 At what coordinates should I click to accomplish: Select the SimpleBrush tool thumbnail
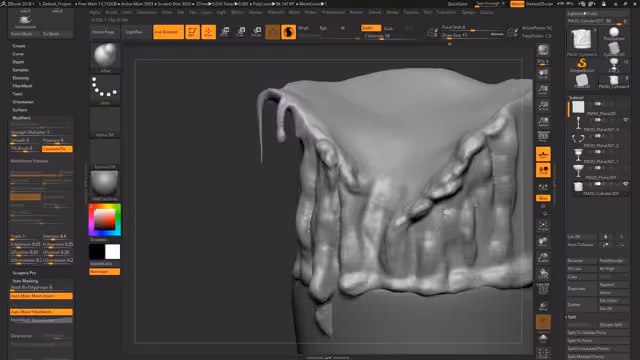click(x=582, y=64)
